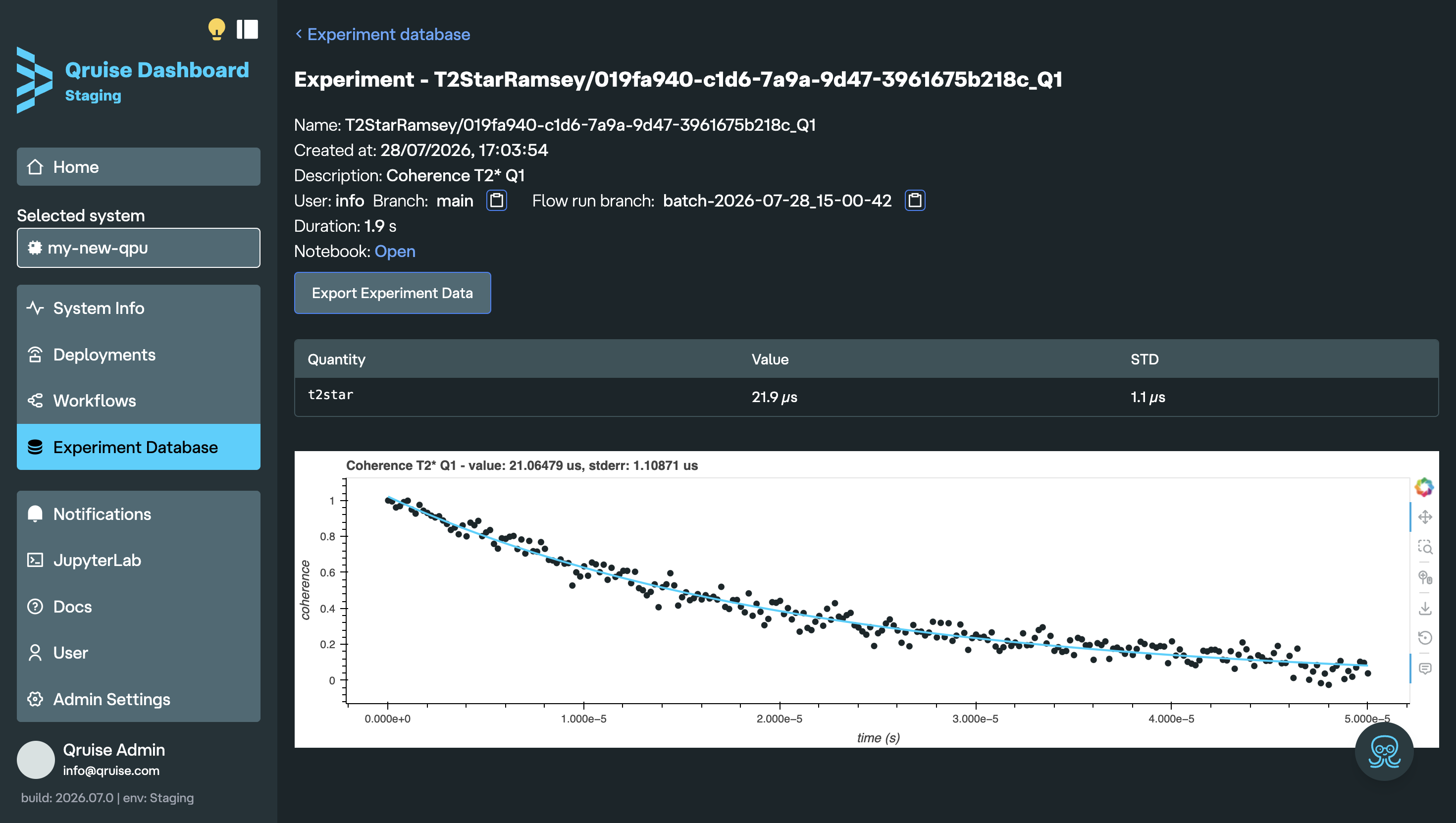This screenshot has height=823, width=1456.
Task: Click the Home house icon
Action: tap(35, 167)
